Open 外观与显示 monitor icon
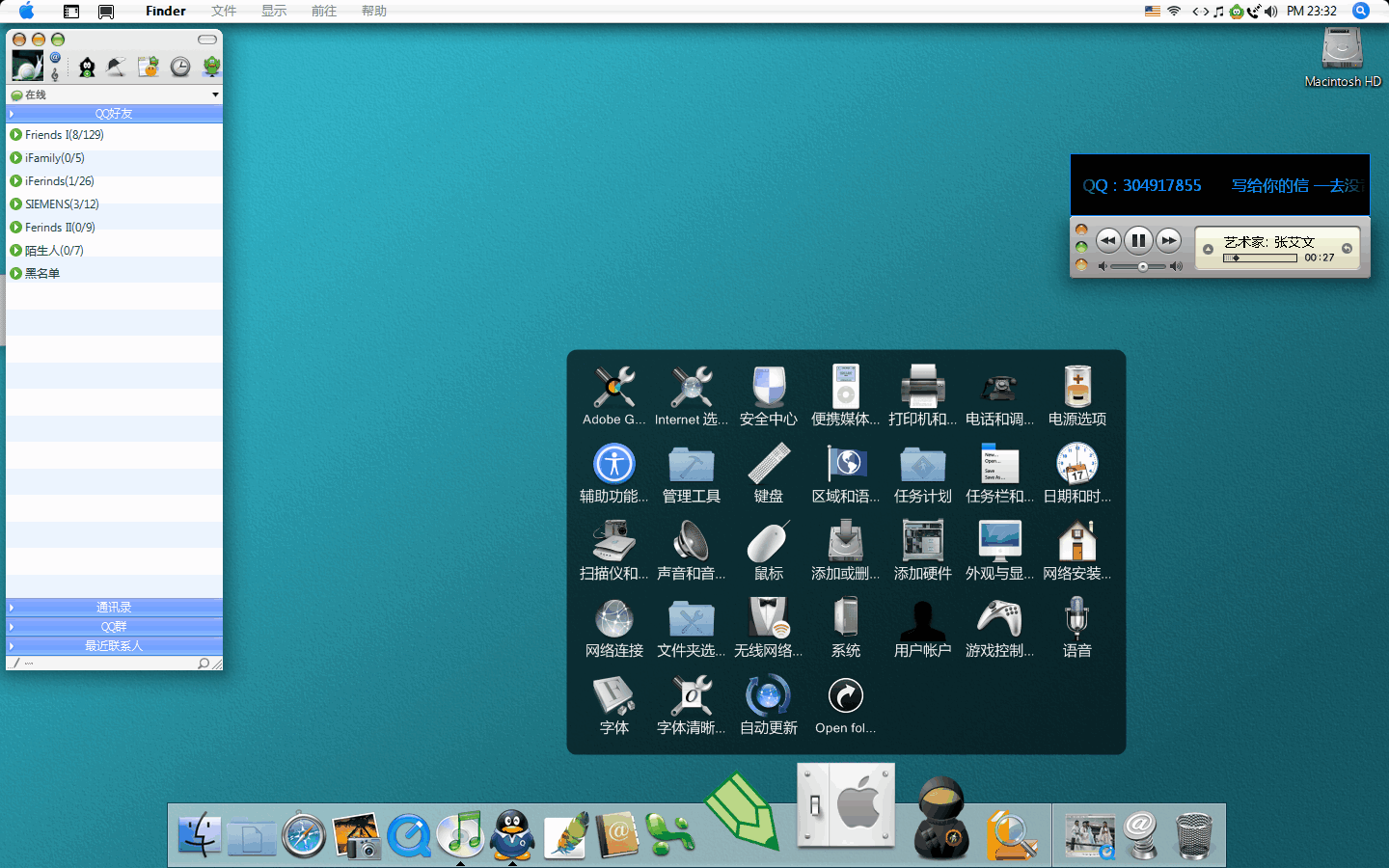This screenshot has height=868, width=1389. click(x=1000, y=541)
